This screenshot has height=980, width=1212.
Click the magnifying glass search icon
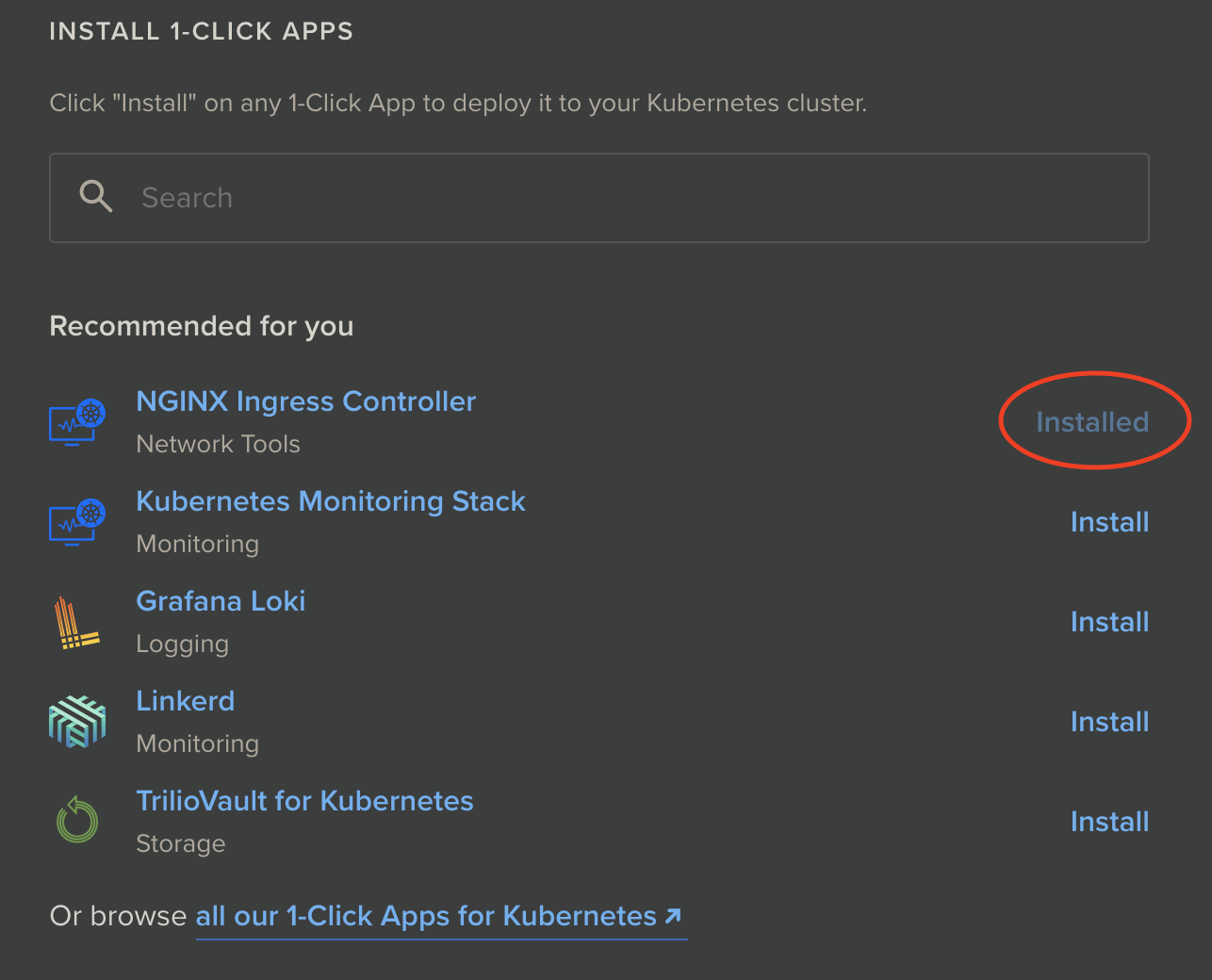pos(96,197)
